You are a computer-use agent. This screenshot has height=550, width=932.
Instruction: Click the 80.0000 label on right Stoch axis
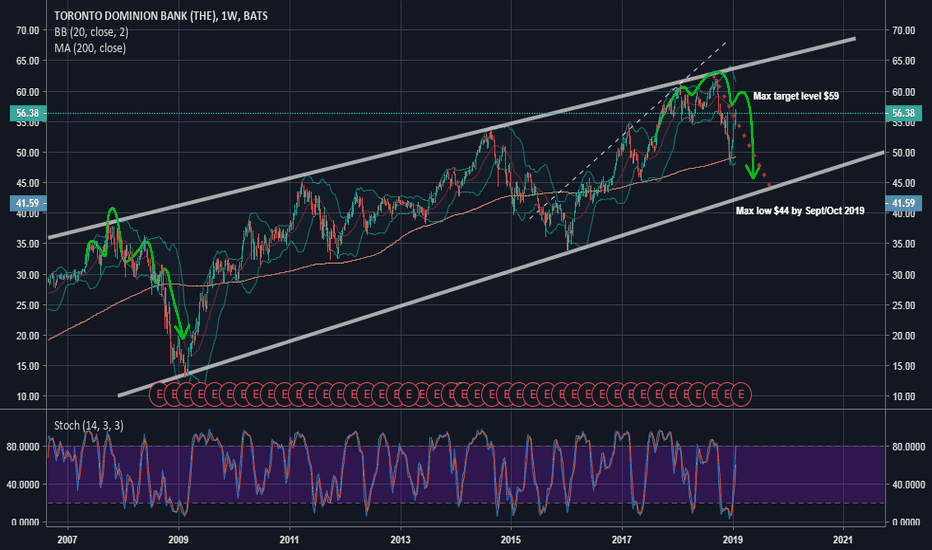(908, 447)
